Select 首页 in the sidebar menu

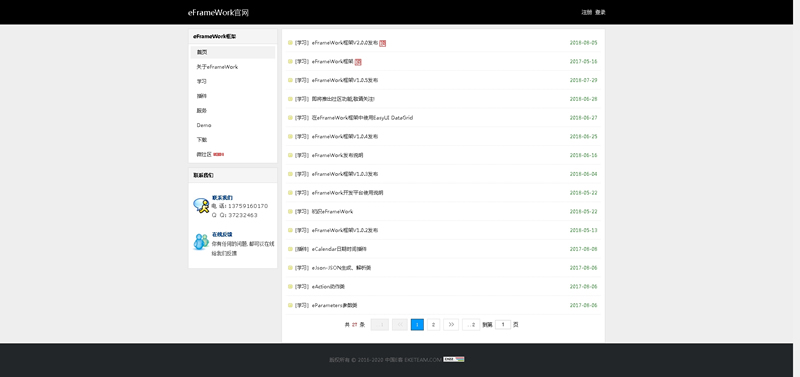click(233, 52)
